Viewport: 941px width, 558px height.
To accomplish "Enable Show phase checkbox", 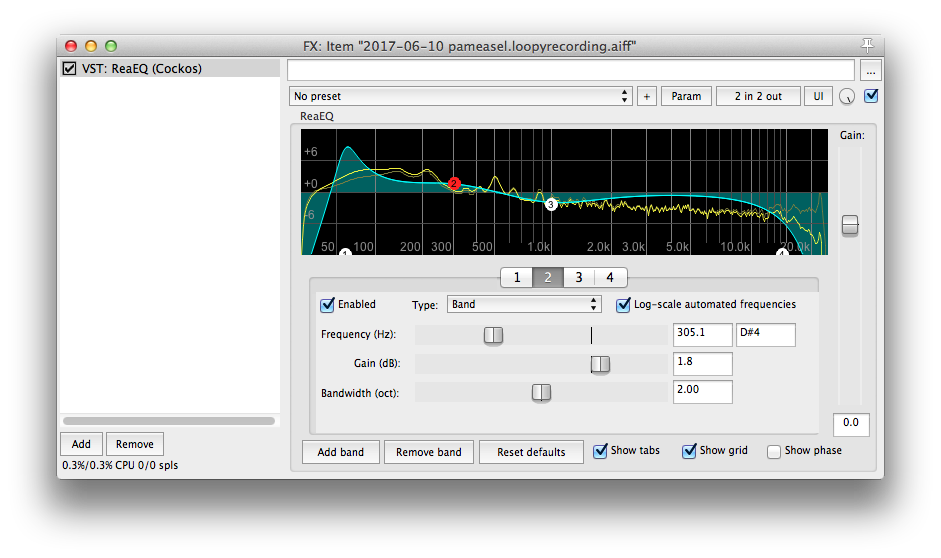I will pyautogui.click(x=774, y=451).
